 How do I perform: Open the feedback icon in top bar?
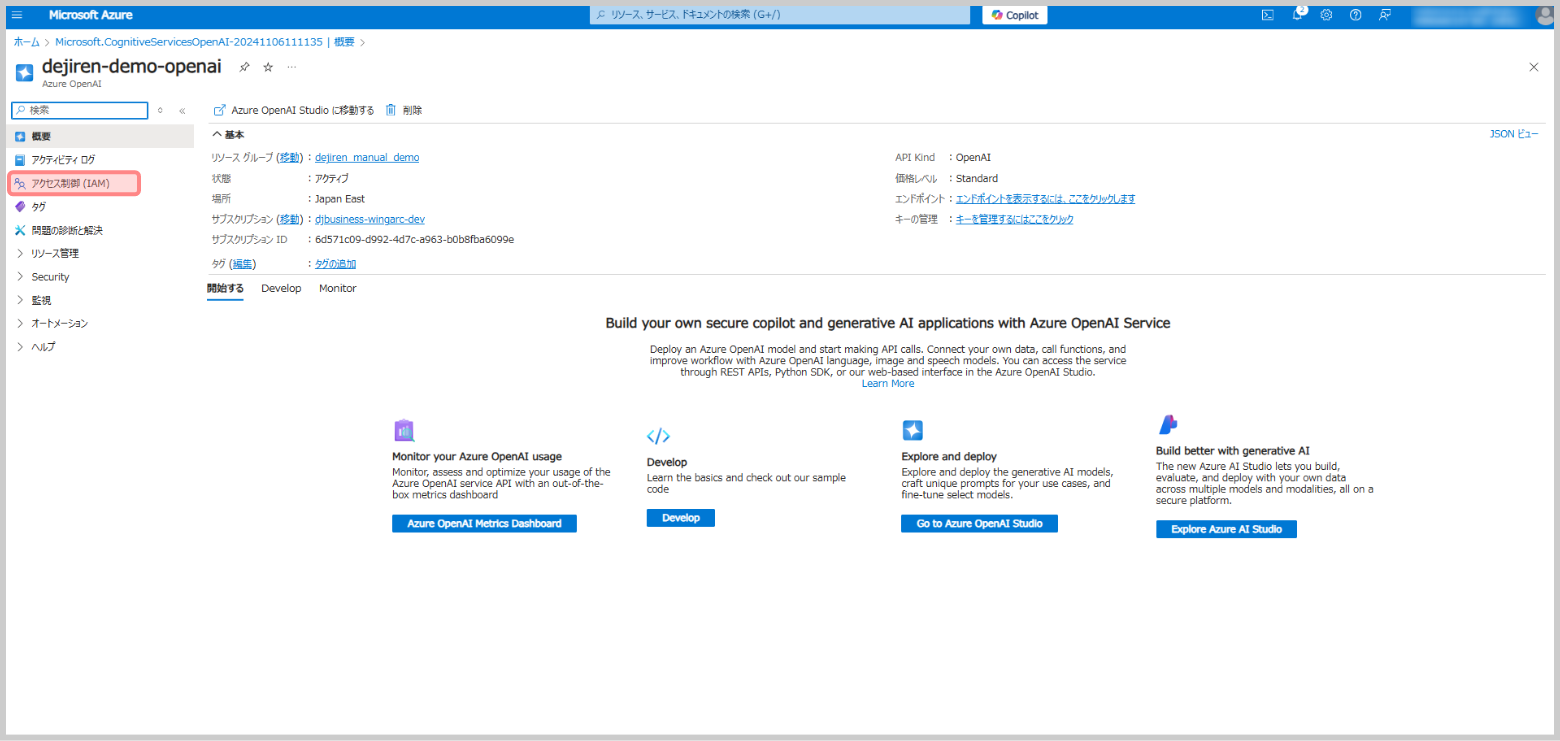(x=1385, y=15)
